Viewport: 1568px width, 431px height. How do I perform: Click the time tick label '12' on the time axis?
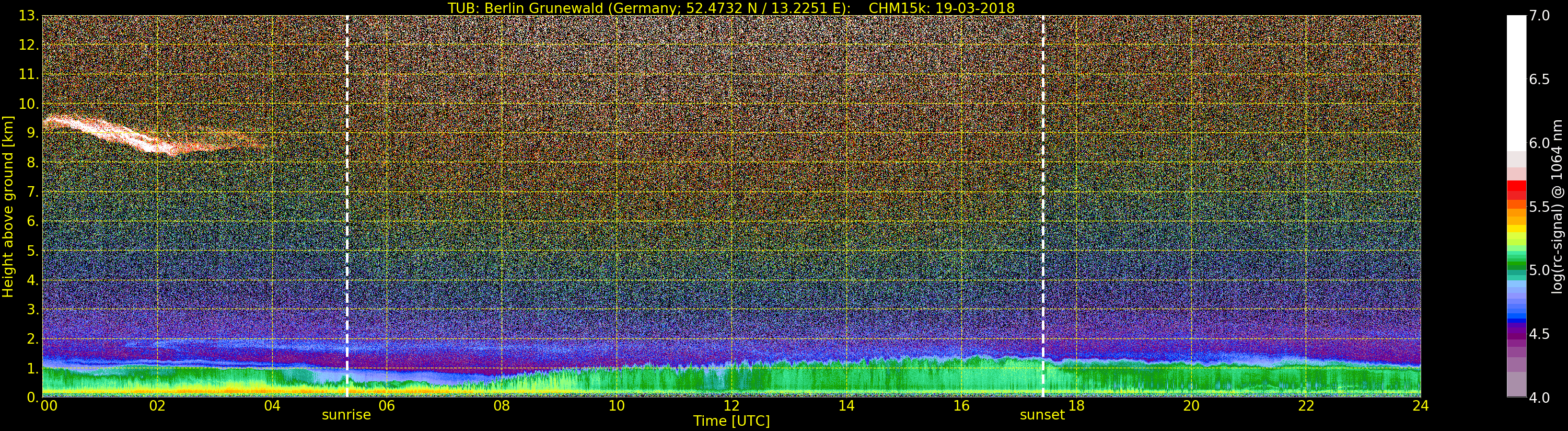pos(731,405)
